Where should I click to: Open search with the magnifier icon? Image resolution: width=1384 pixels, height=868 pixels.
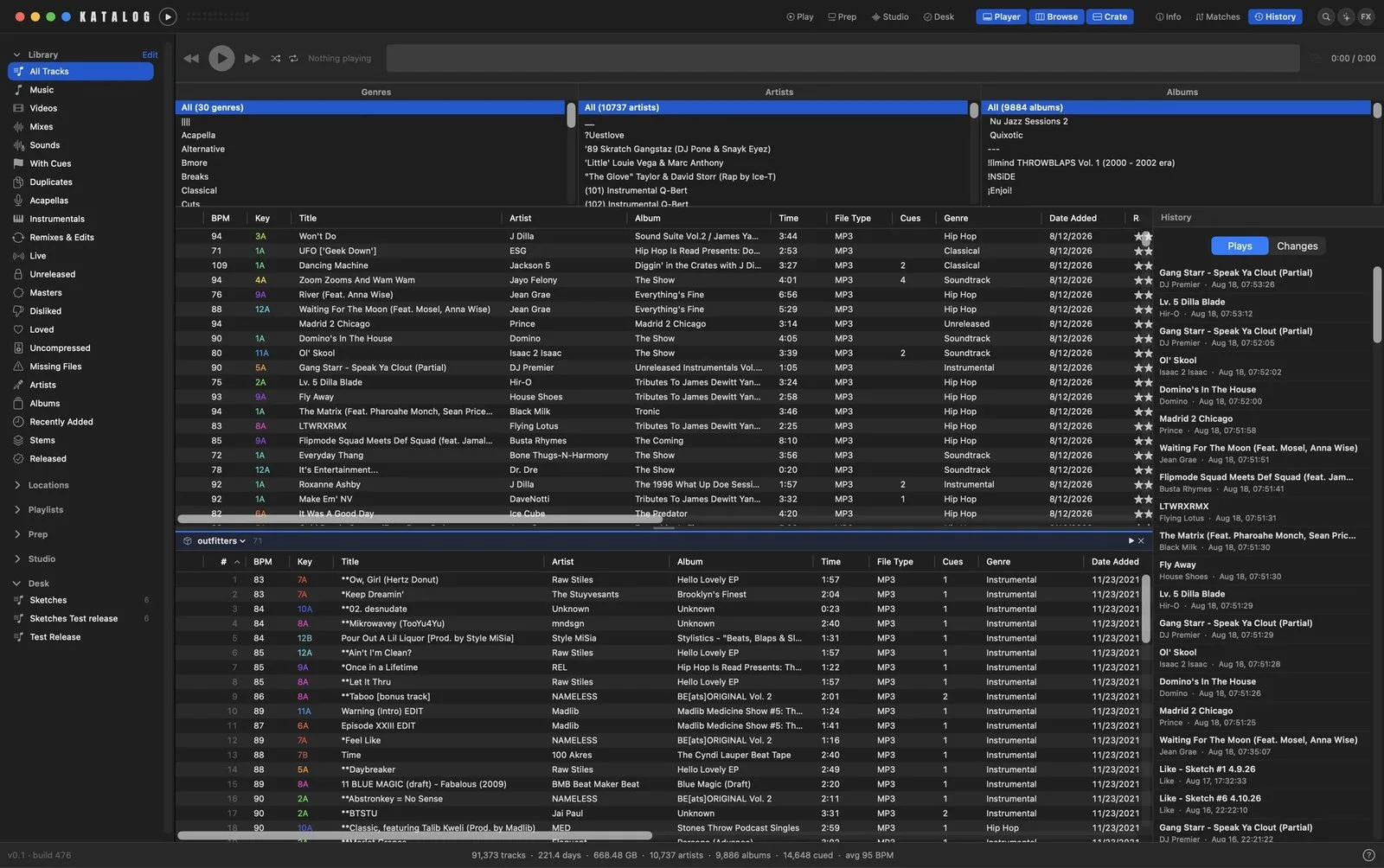coord(1325,16)
